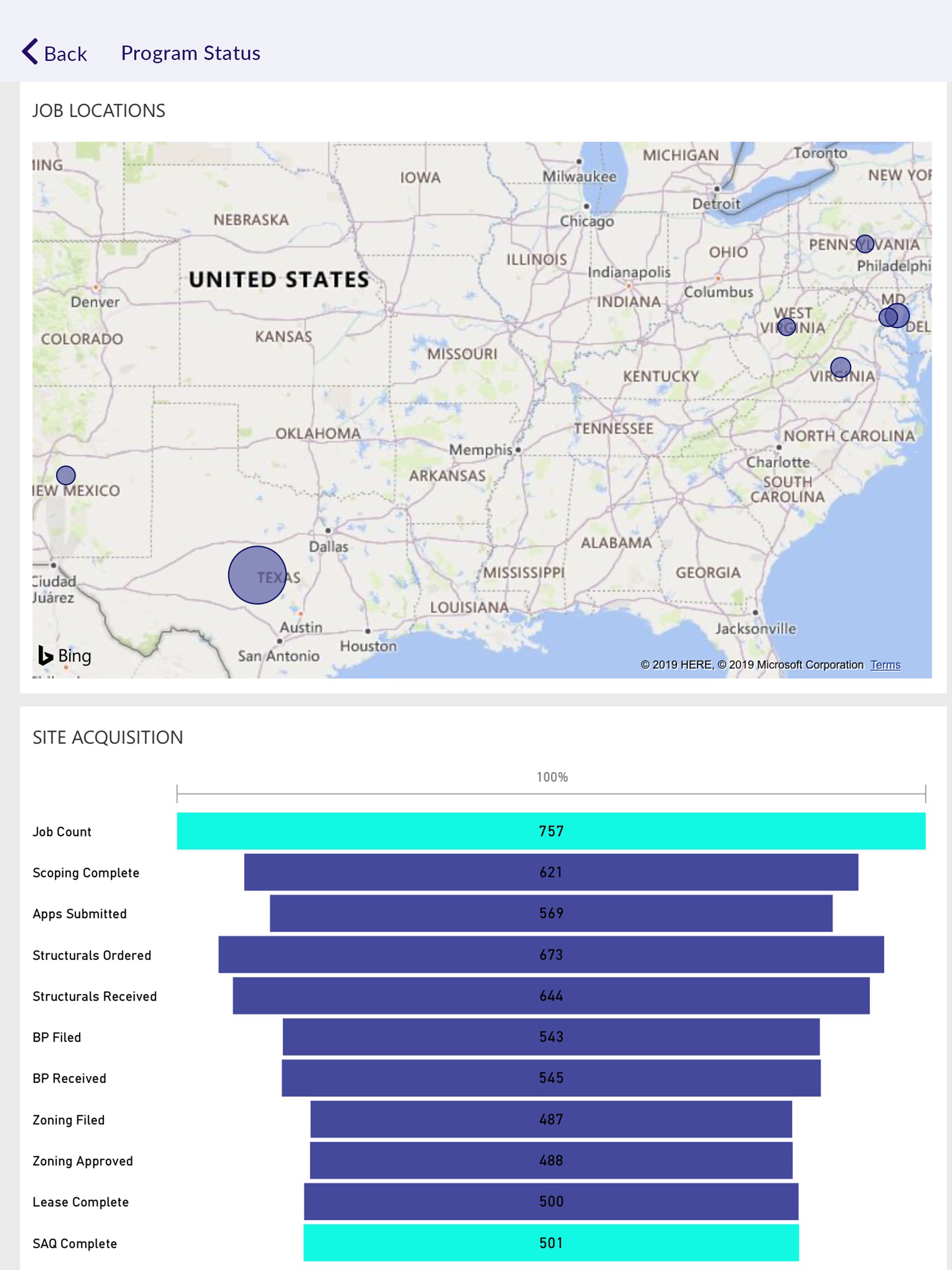Select the BP Received bar showing 545
This screenshot has height=1270, width=952.
click(551, 1078)
